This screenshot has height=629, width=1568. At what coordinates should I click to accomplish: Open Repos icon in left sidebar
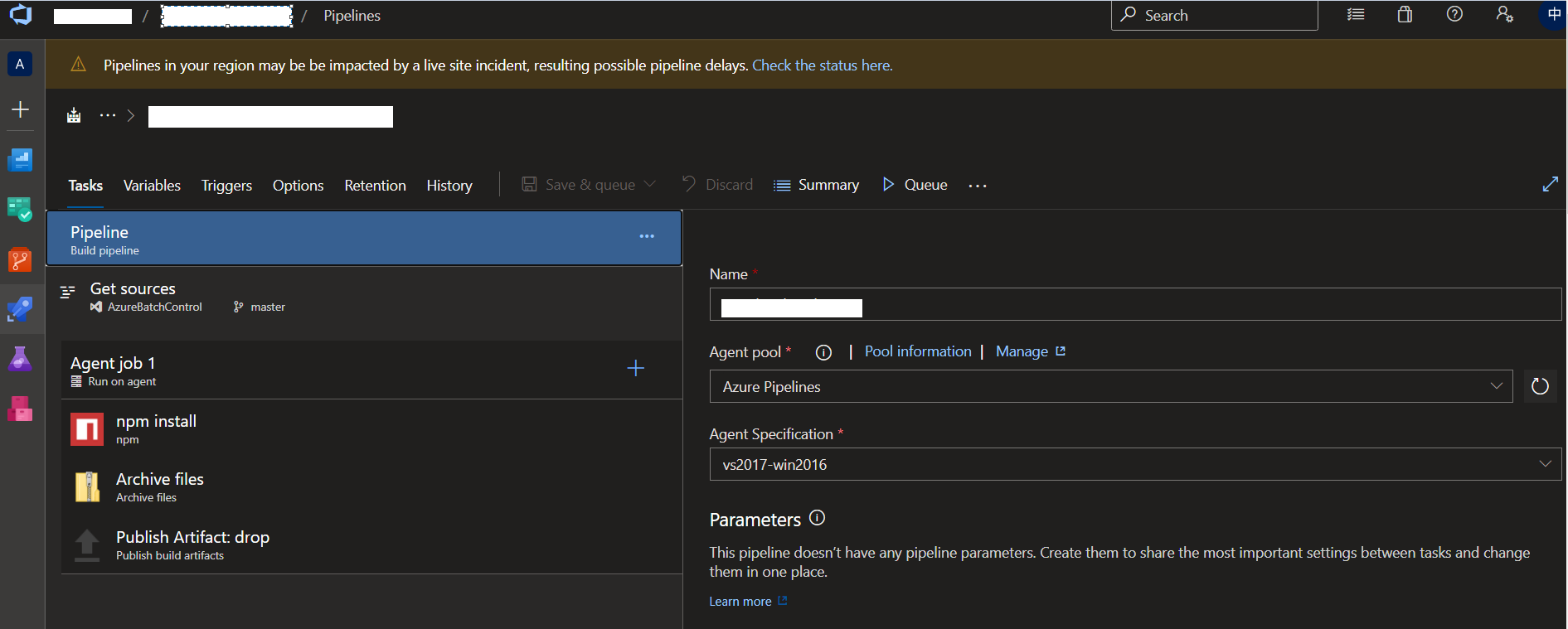click(x=20, y=259)
